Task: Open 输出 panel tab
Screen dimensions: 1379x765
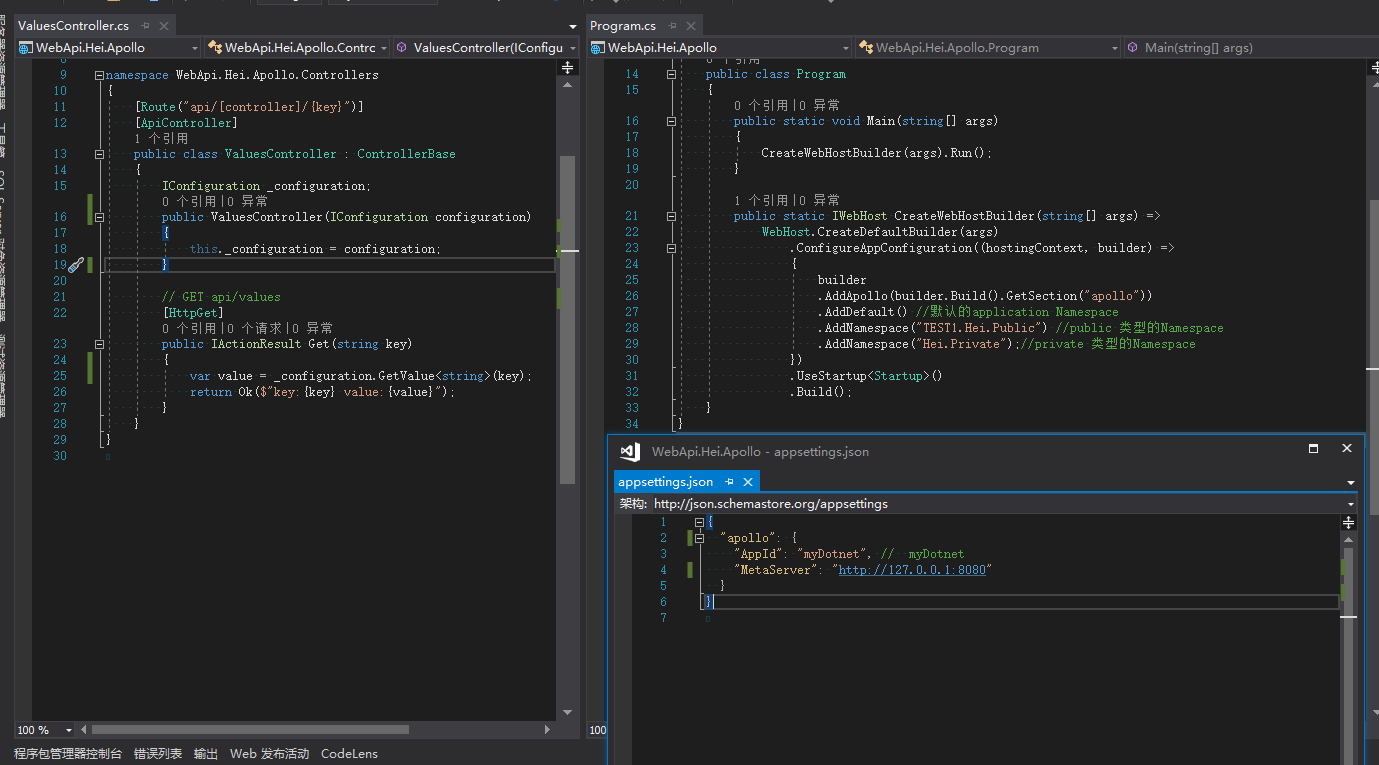Action: [206, 754]
